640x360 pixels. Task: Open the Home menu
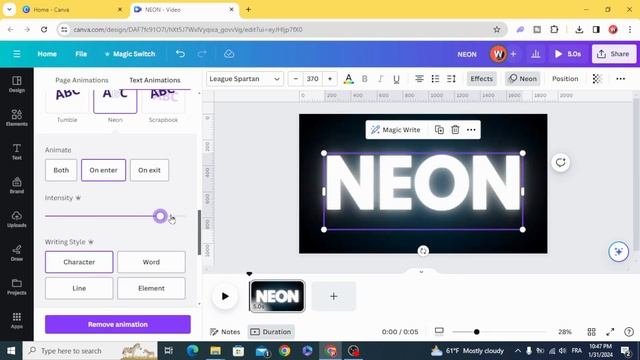coord(47,54)
